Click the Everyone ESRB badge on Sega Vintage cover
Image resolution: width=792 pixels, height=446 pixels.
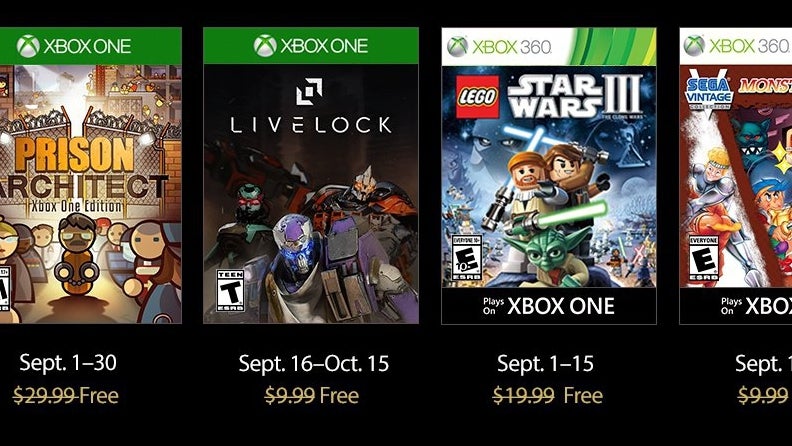[x=704, y=258]
